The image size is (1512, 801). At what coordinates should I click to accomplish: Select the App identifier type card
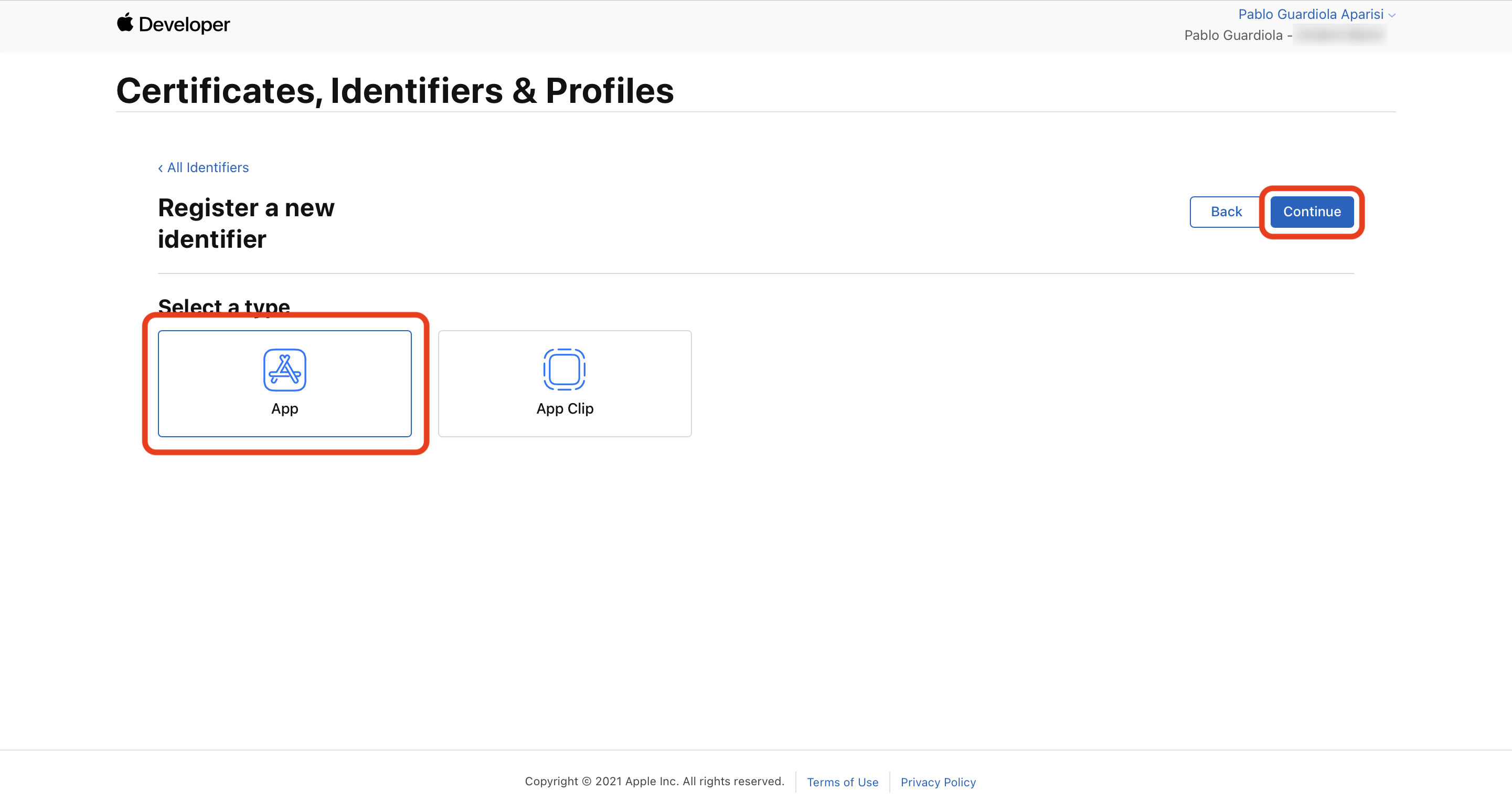pos(285,384)
